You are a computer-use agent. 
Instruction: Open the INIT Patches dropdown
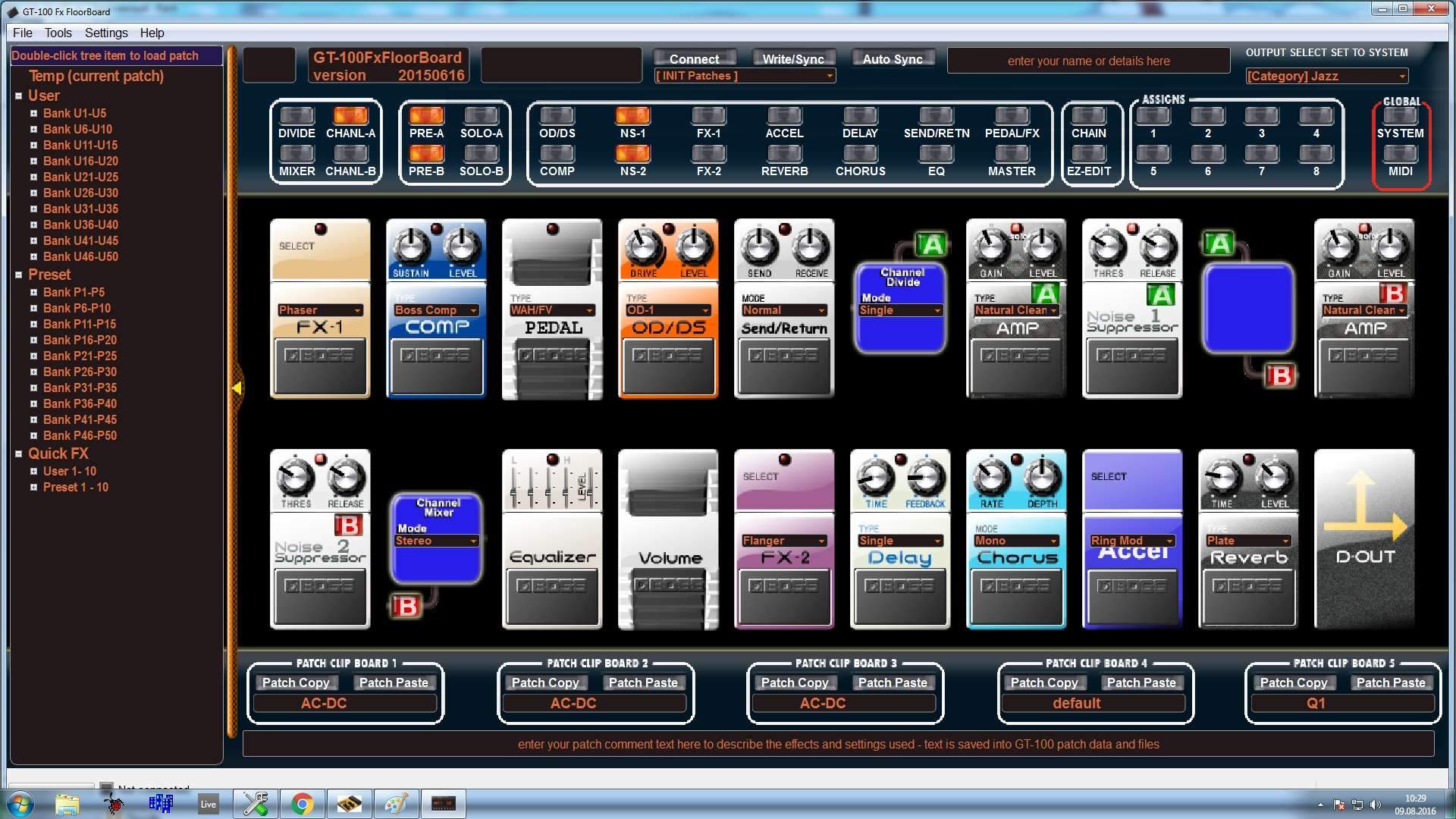click(744, 76)
